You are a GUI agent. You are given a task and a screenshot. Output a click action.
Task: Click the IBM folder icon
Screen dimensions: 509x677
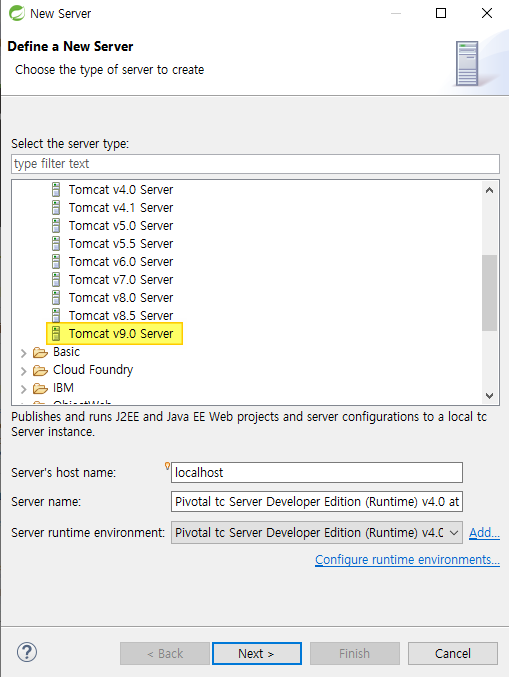[x=41, y=389]
